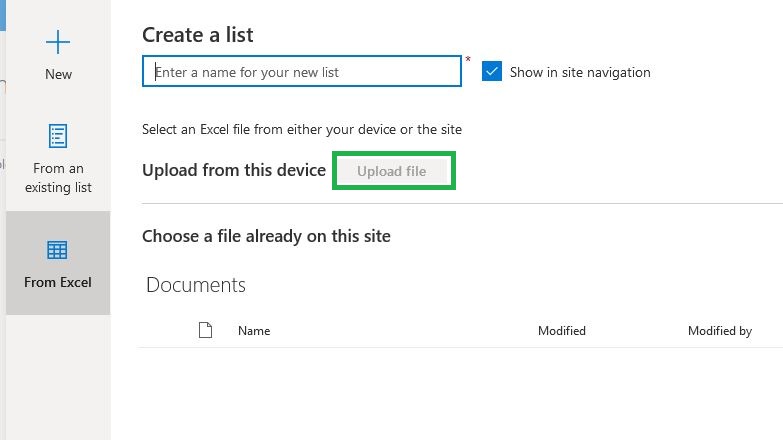Sort documents by Modified by column
Screen dimensions: 783x440
point(720,331)
